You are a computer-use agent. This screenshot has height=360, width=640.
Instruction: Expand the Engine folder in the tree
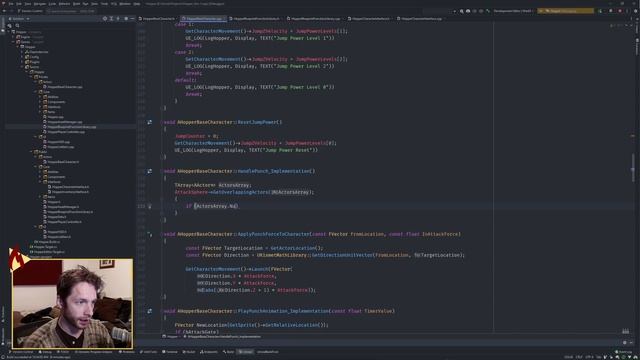point(13,37)
